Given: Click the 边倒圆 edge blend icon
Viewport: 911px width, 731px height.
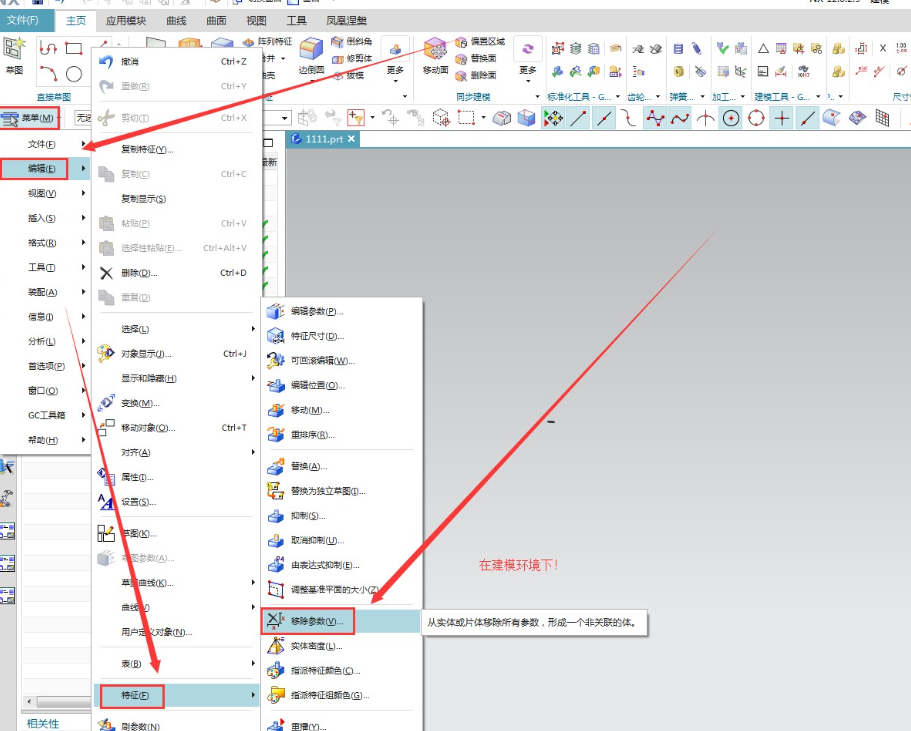Looking at the screenshot, I should (x=311, y=49).
